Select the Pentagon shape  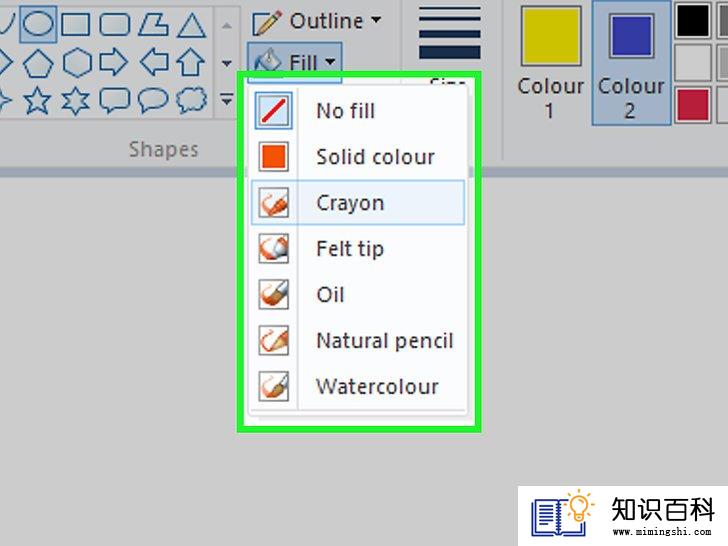[38, 63]
